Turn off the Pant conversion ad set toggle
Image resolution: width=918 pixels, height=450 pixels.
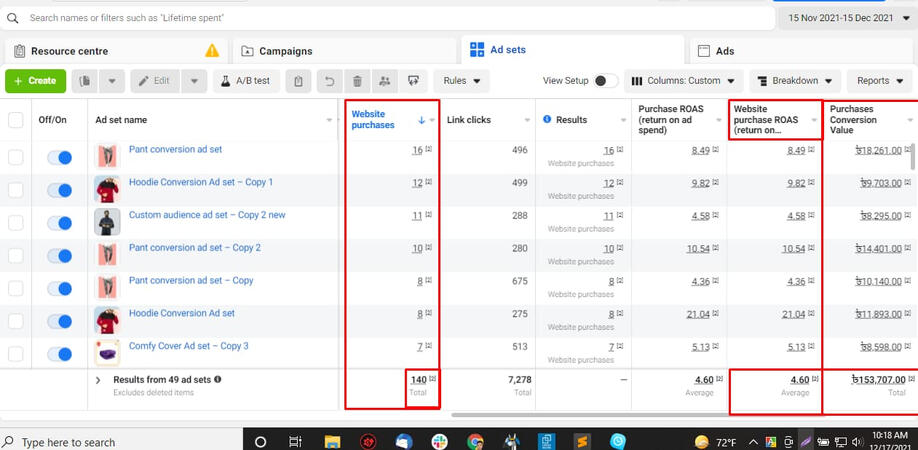click(x=60, y=157)
